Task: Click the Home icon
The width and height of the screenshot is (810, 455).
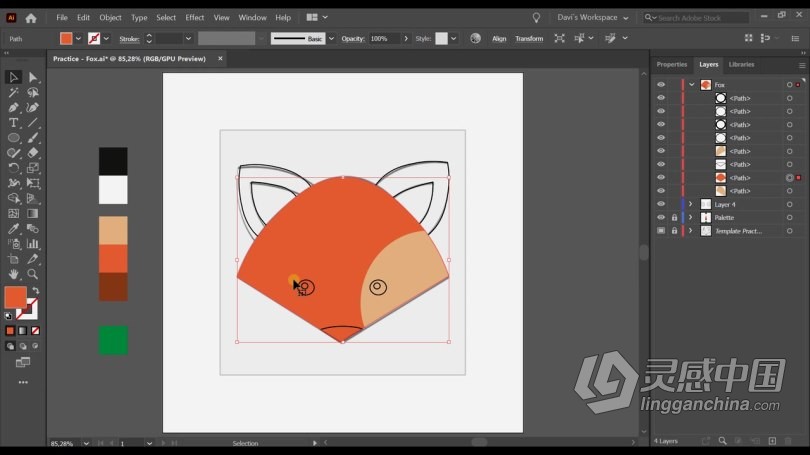Action: pos(31,18)
